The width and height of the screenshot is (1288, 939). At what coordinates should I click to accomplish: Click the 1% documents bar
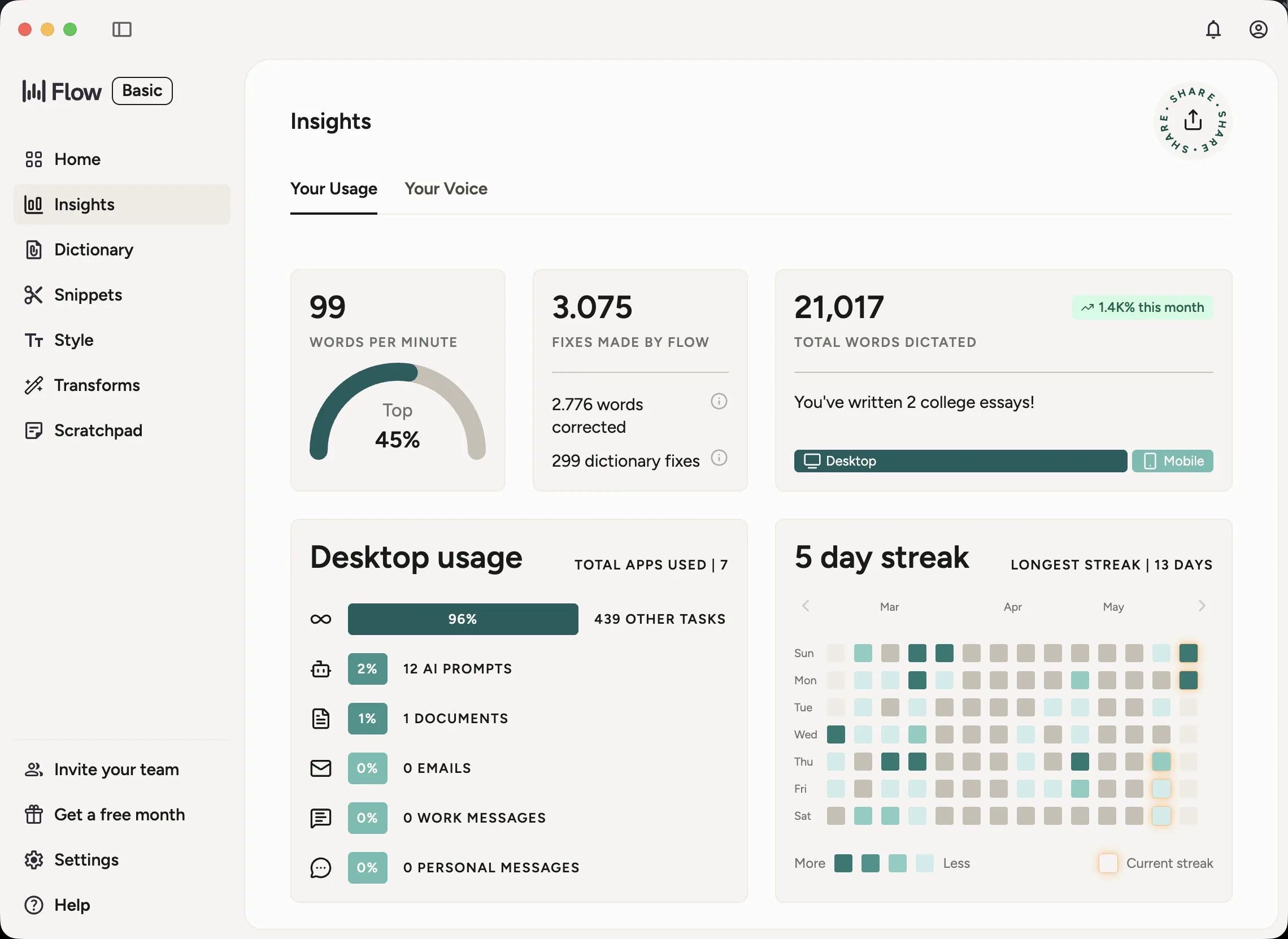(x=367, y=719)
